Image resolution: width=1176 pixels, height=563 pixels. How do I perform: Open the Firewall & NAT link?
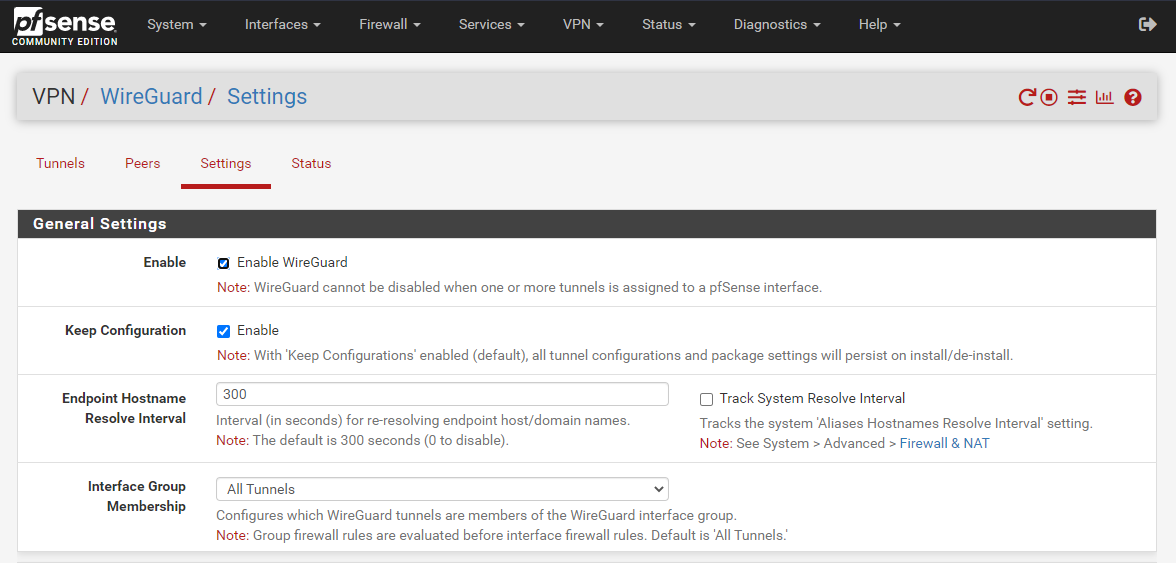tap(944, 443)
